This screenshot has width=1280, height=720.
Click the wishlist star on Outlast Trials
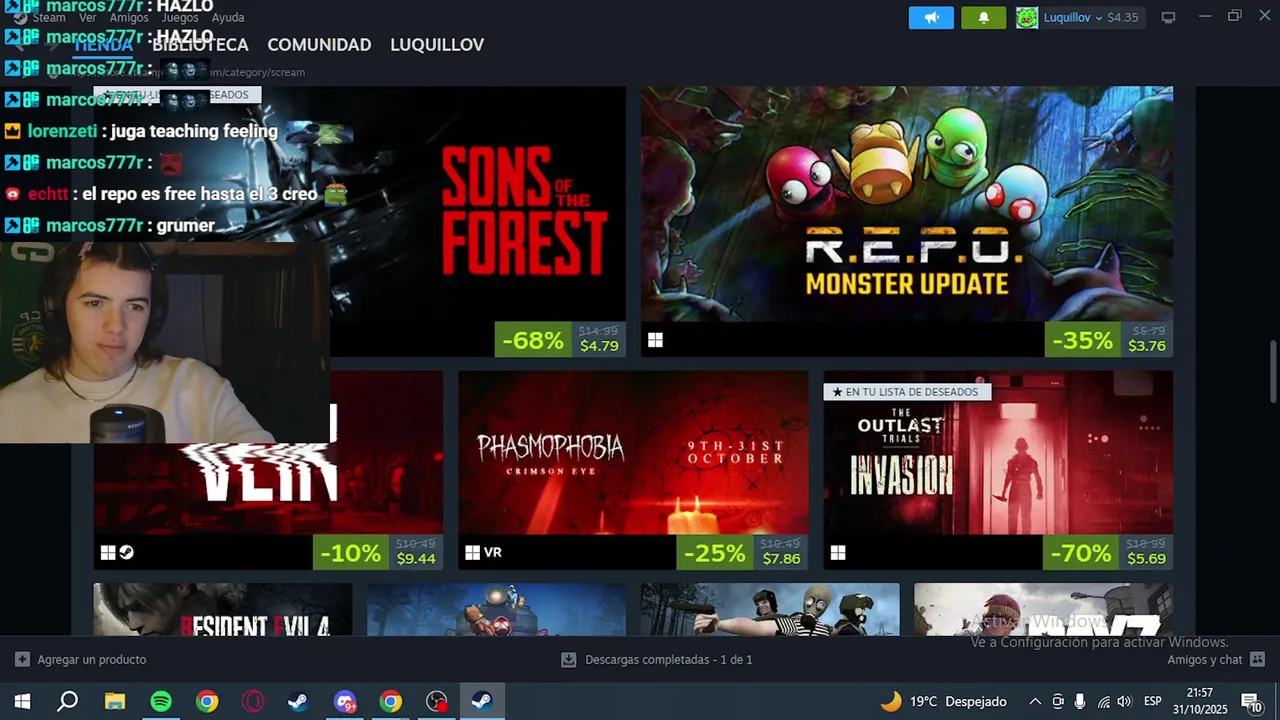837,392
